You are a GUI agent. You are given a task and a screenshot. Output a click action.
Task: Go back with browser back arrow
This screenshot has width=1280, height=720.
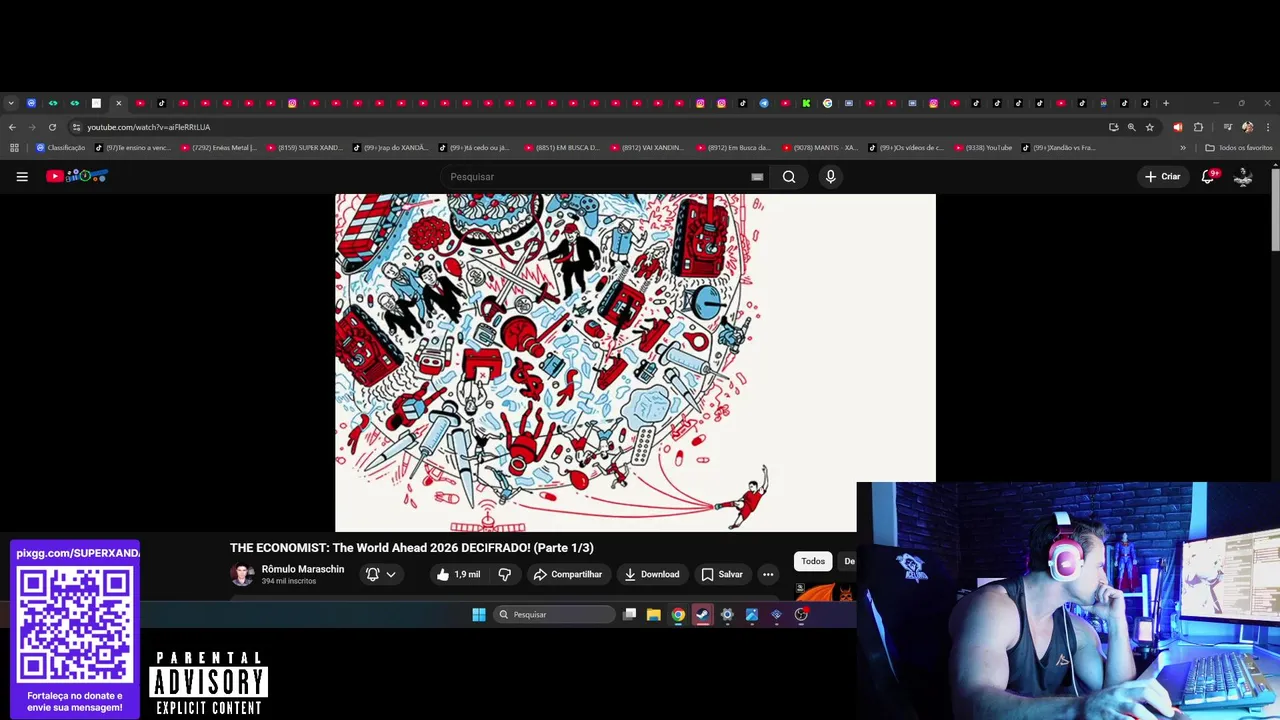(x=12, y=127)
